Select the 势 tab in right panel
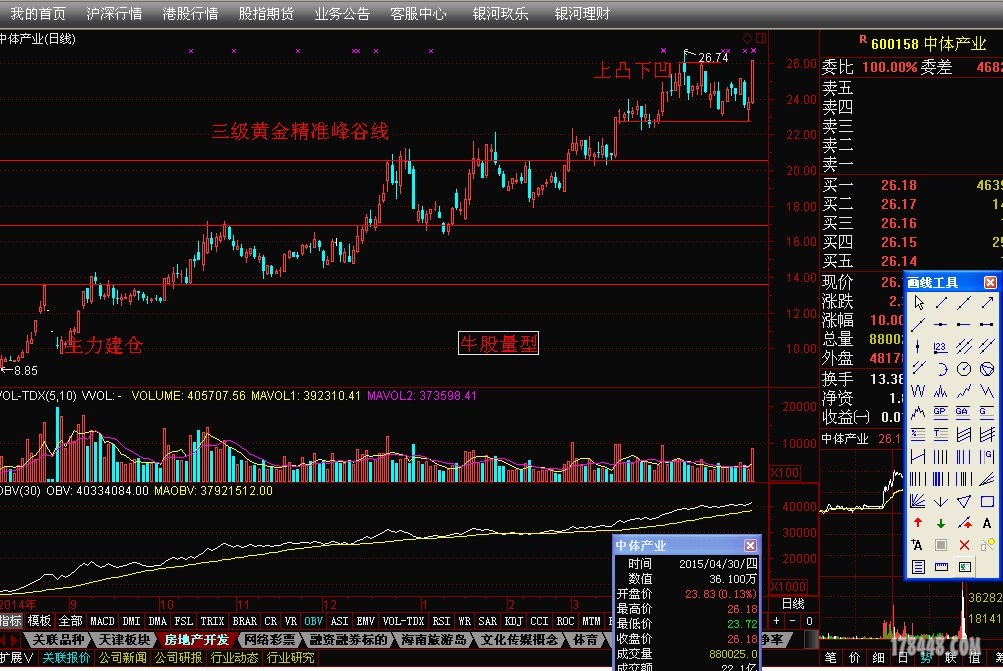 point(926,658)
